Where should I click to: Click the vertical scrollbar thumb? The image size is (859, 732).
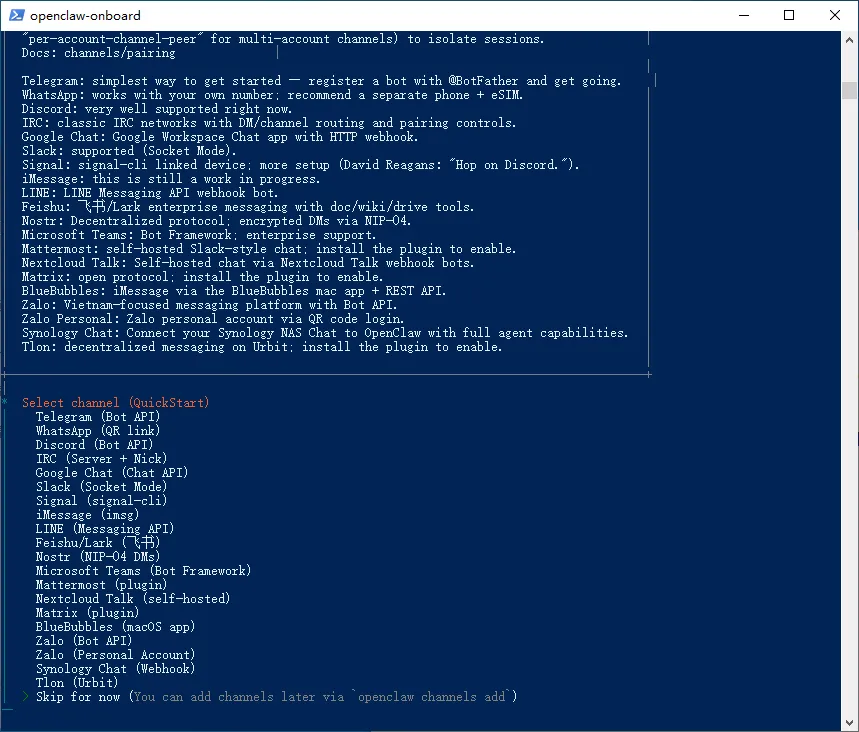pos(849,90)
